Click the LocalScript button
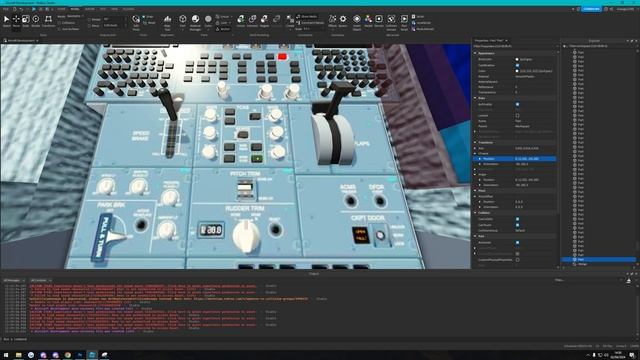The height and width of the screenshot is (360, 640). point(422,23)
